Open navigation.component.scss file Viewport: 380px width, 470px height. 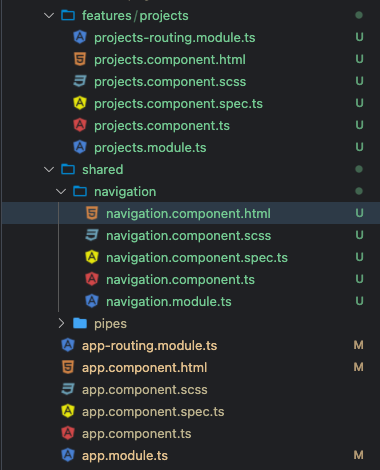tap(189, 236)
